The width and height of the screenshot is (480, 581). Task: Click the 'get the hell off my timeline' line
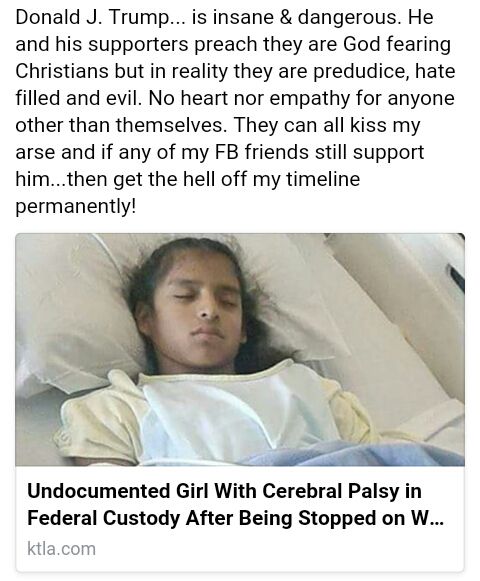click(x=236, y=179)
